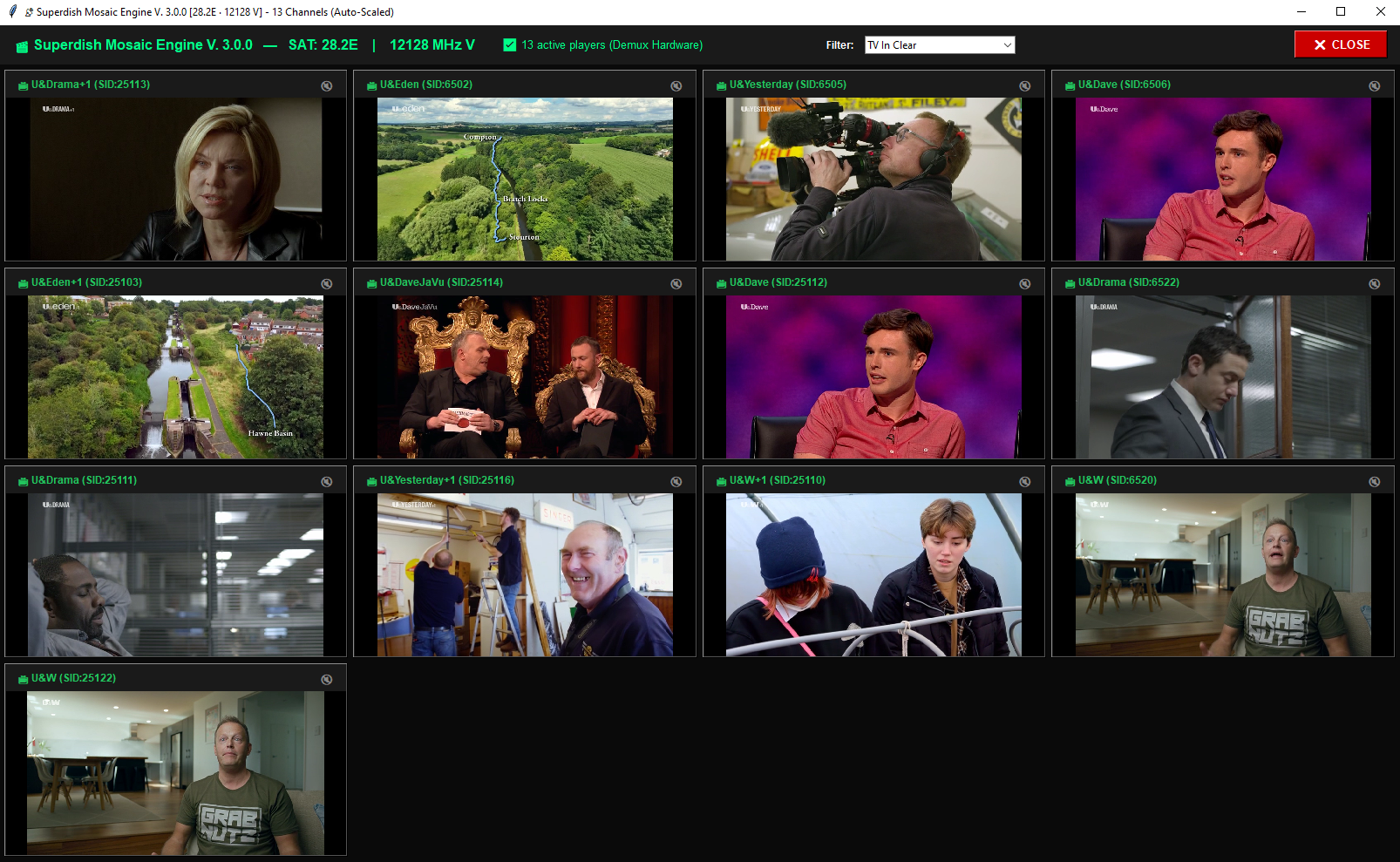
Task: Select the U&W (SID:25122) video preview
Action: (175, 773)
